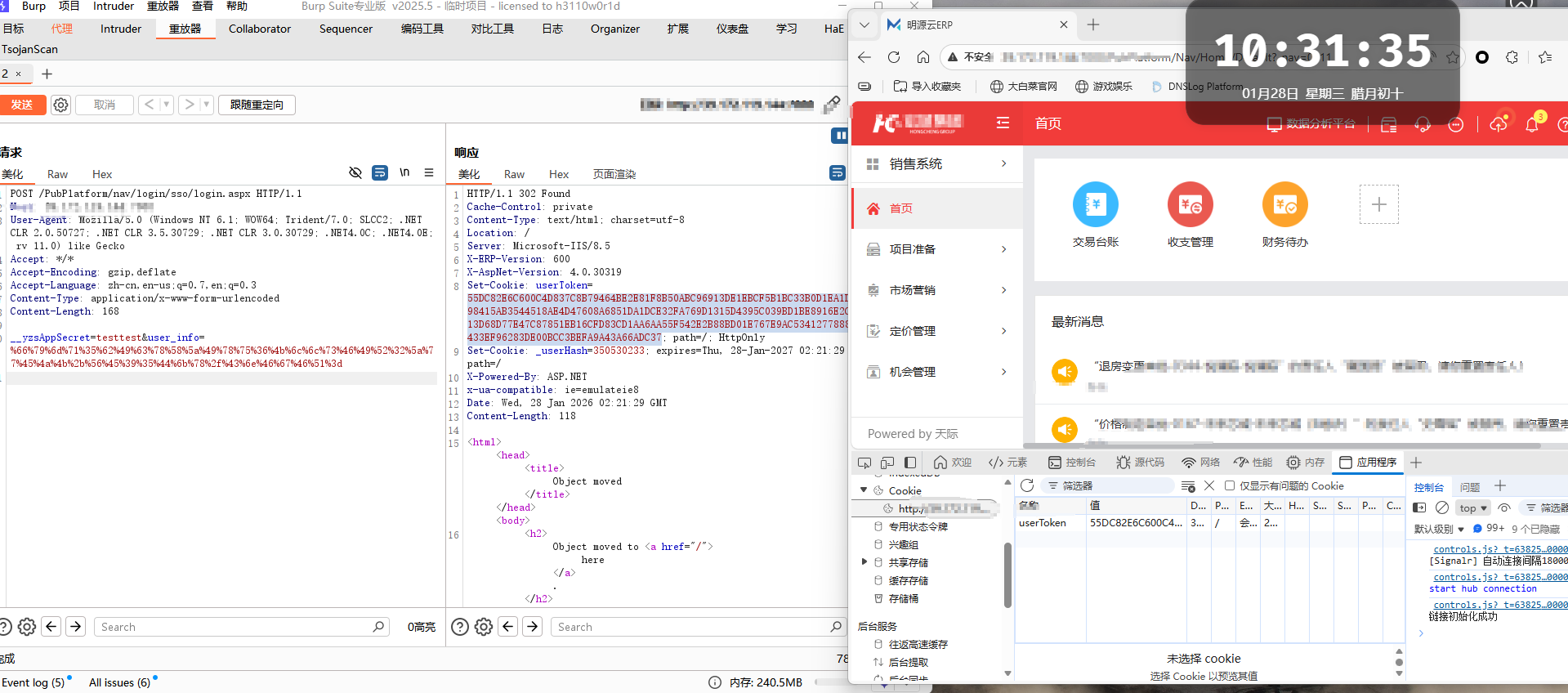Open Intruder menu in Burp menu bar
The image size is (1568, 693).
(x=114, y=6)
